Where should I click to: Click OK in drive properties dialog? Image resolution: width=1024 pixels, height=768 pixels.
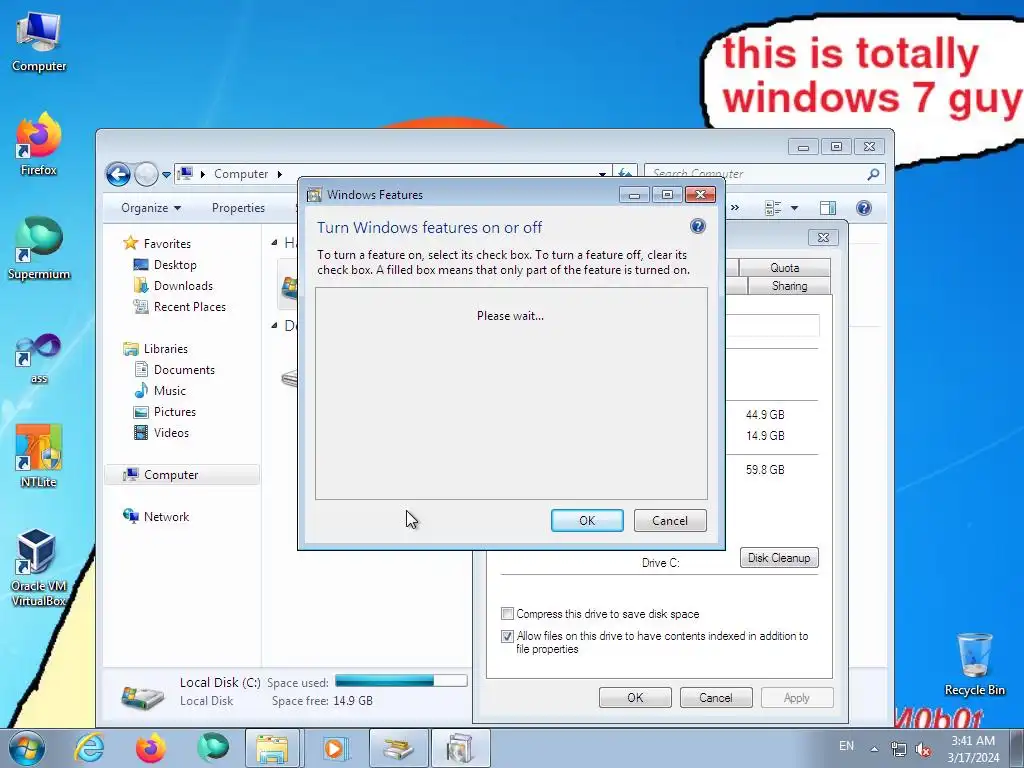pyautogui.click(x=635, y=697)
